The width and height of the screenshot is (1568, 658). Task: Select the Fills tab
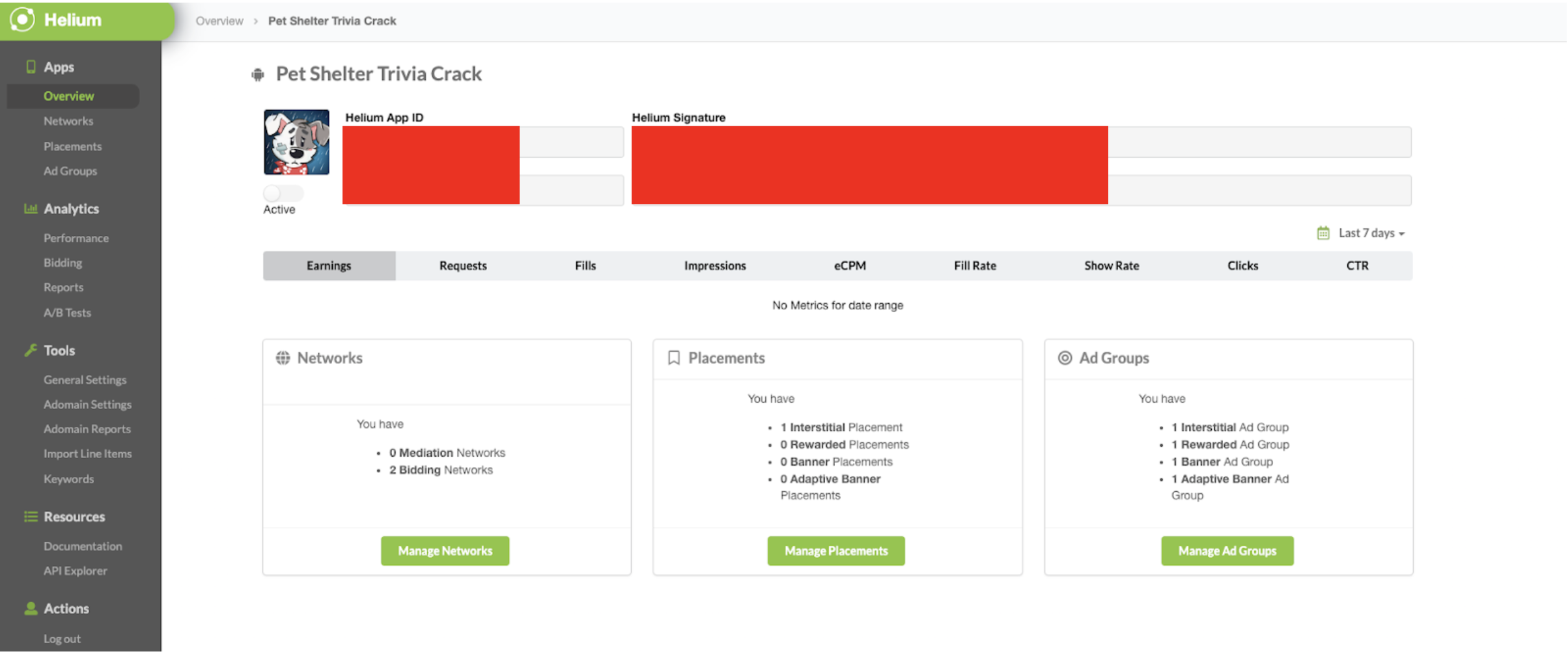pos(585,266)
